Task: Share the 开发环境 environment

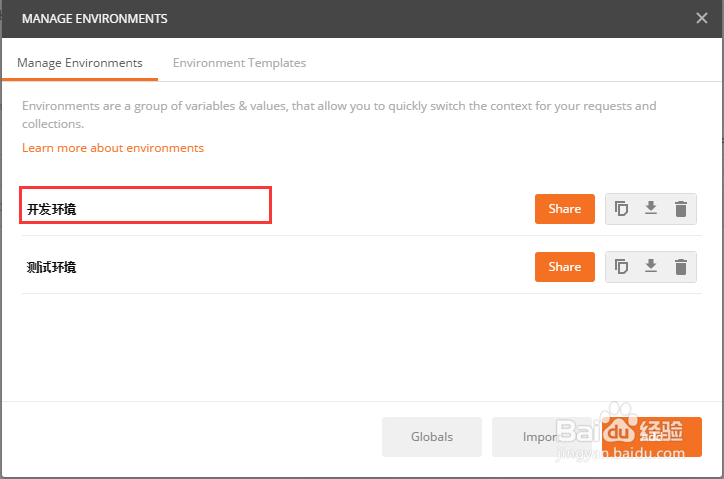Action: pos(564,209)
